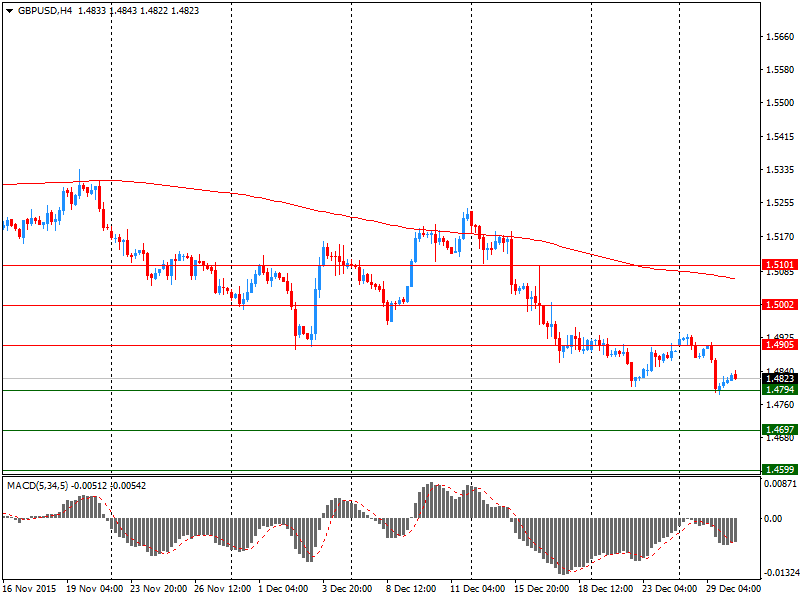Click the 29 Dec 04:00 time label
This screenshot has width=800, height=600.
tap(733, 588)
